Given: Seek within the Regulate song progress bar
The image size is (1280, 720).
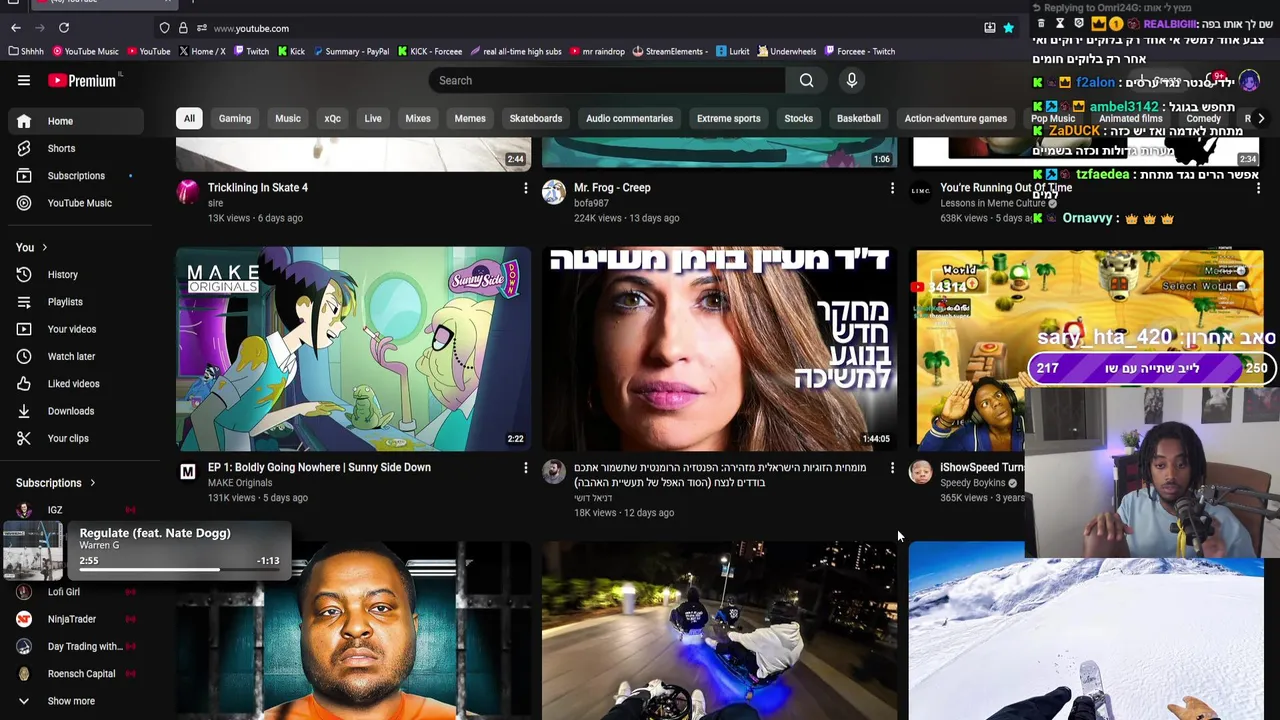Looking at the screenshot, I should pyautogui.click(x=178, y=570).
